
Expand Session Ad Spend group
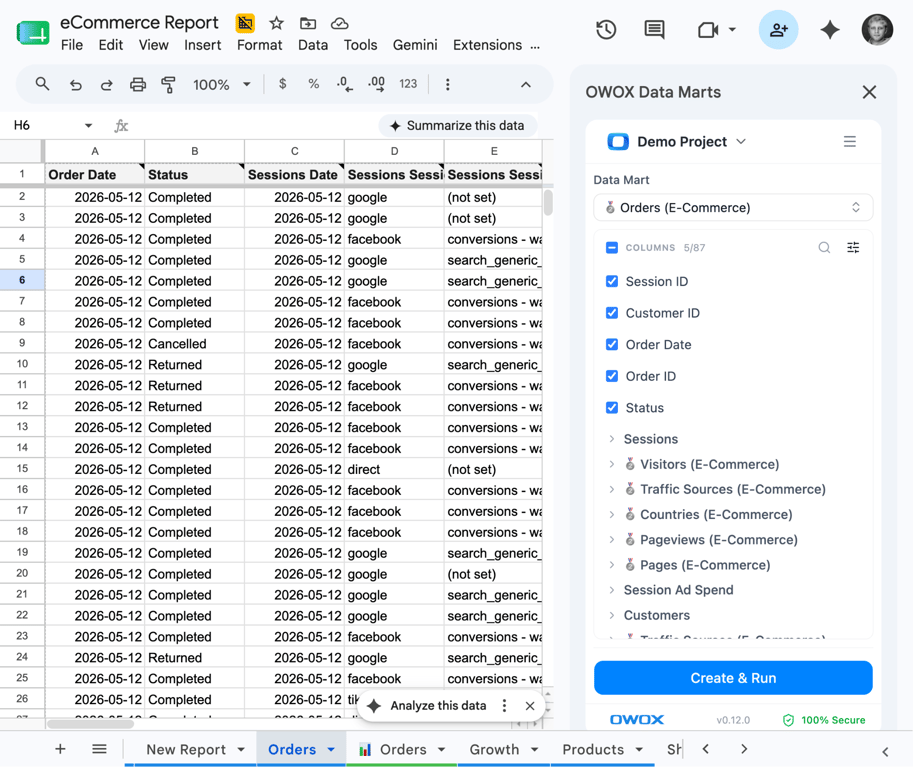tap(611, 590)
